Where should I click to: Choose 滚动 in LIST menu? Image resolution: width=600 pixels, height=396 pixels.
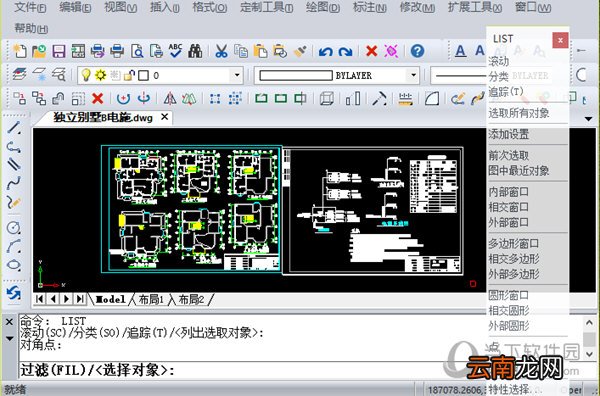click(x=499, y=61)
